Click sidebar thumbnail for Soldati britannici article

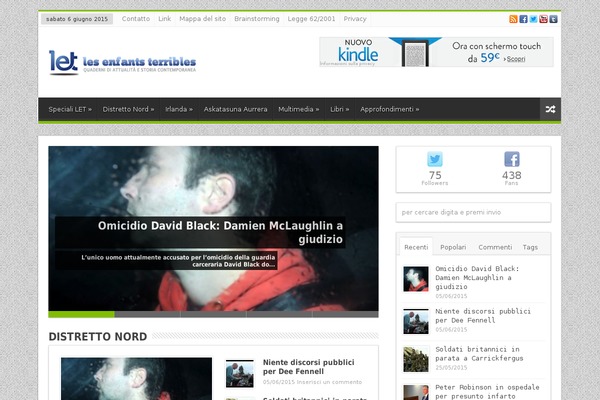416,359
